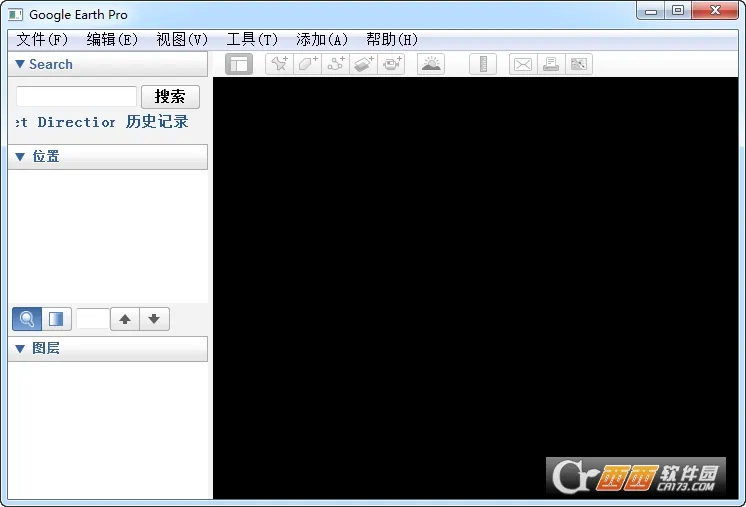Open the ruler measurement tool
Viewport: 746px width, 507px height.
click(x=483, y=64)
